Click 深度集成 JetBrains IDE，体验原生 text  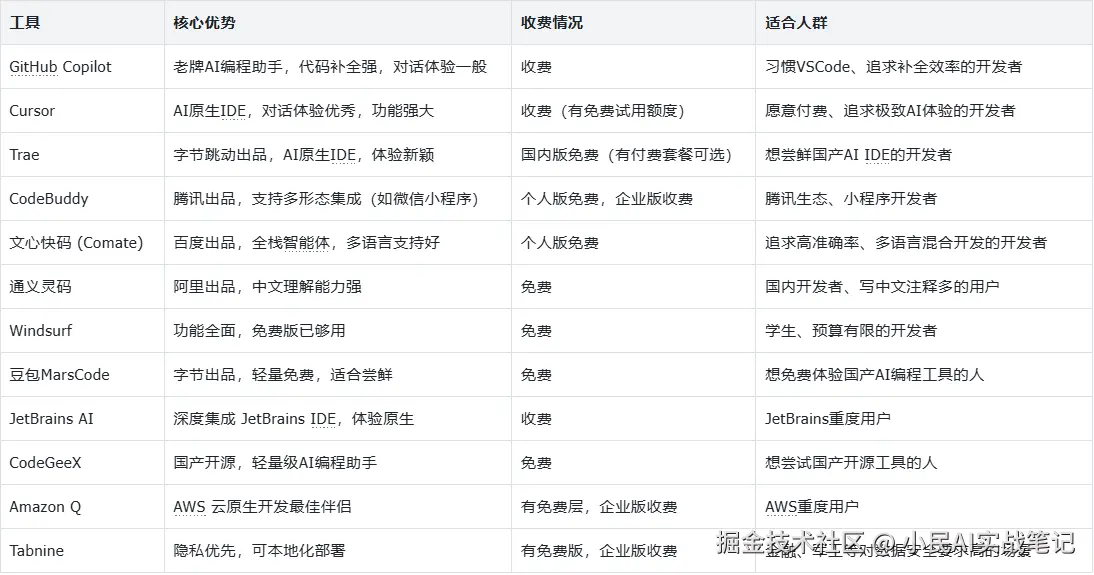coord(294,419)
